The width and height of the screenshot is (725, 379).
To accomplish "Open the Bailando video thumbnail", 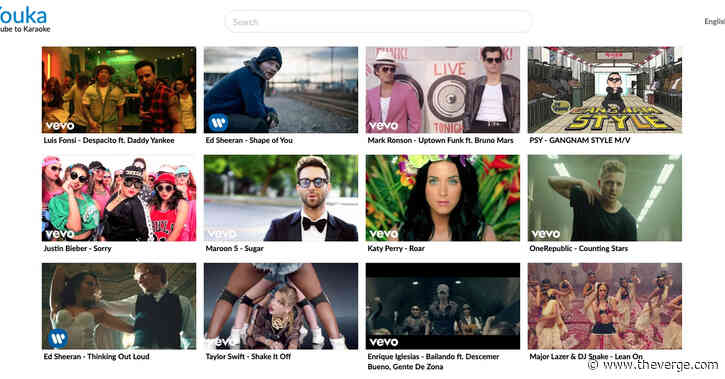I will (x=442, y=306).
